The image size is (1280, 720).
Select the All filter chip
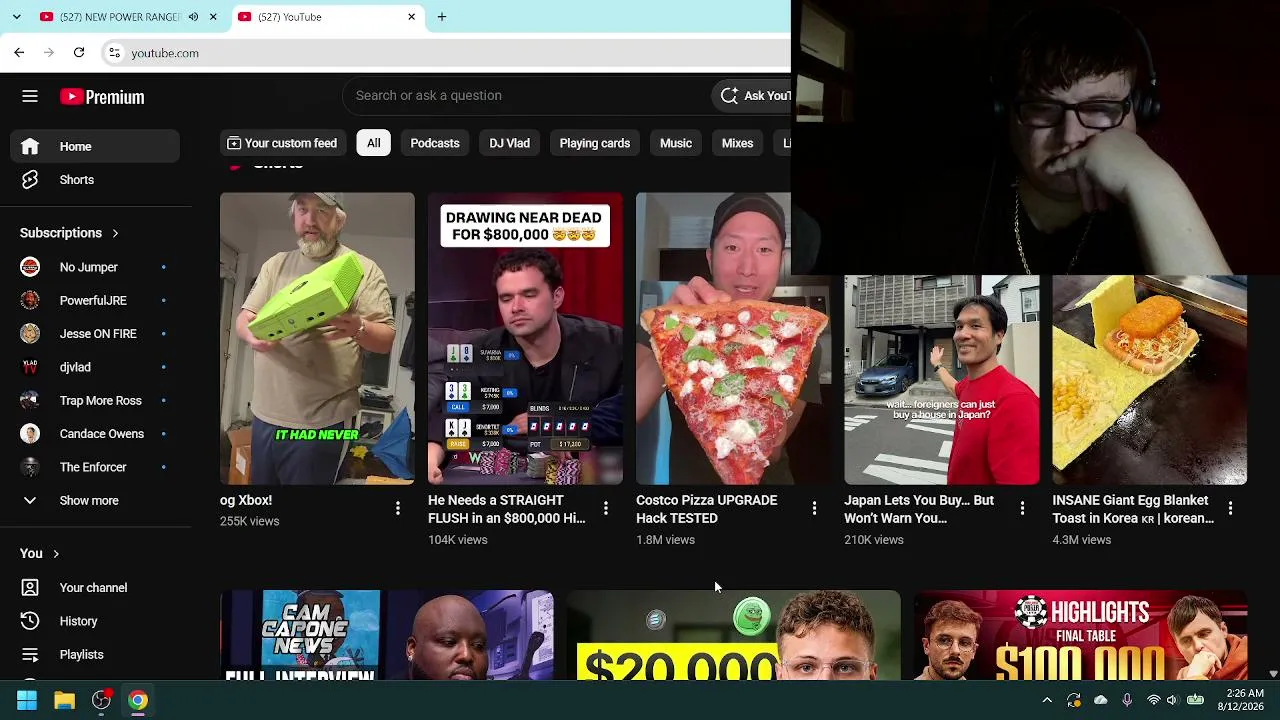click(x=373, y=143)
